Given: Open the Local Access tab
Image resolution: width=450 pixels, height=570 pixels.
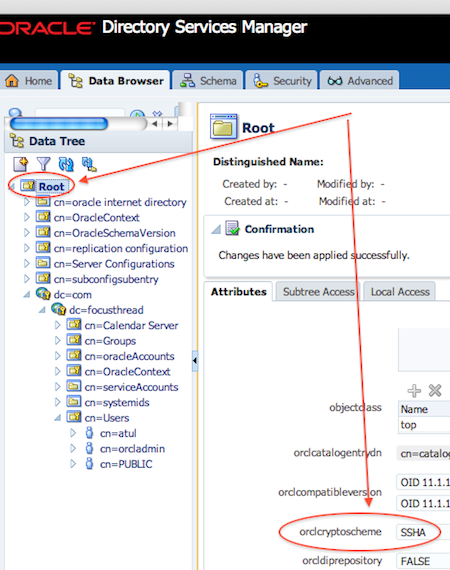Looking at the screenshot, I should coord(399,291).
